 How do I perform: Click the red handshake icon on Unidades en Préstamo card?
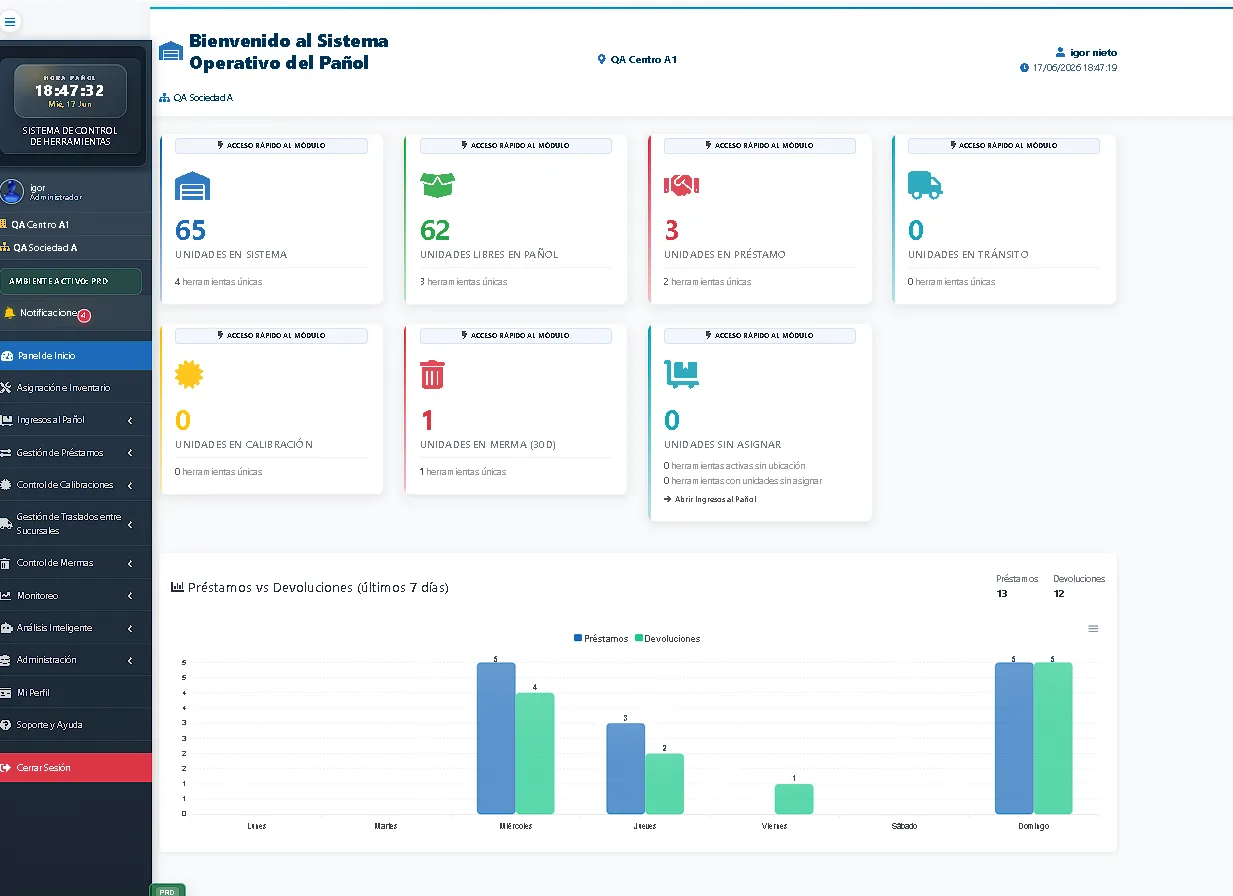click(681, 185)
